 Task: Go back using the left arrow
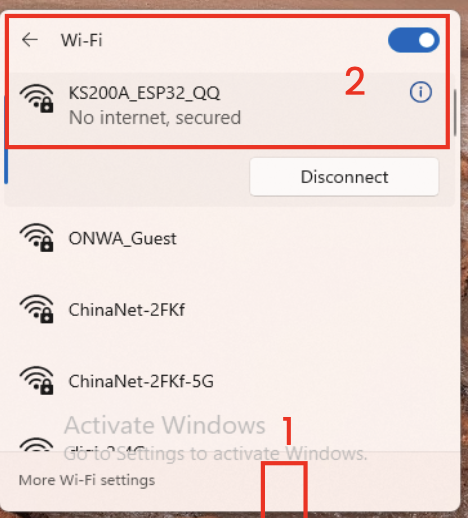click(30, 40)
